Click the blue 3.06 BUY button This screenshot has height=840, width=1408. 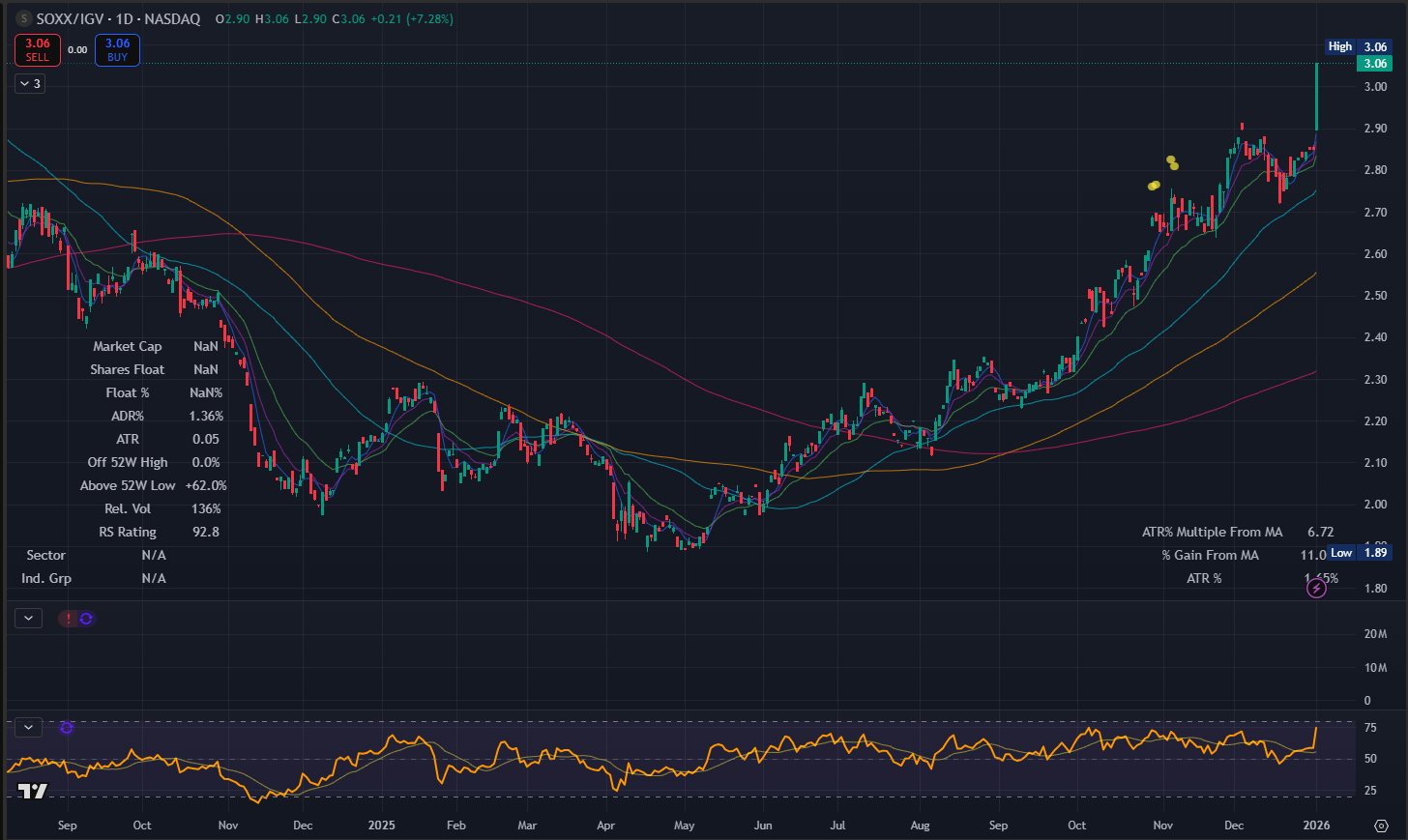(x=117, y=50)
